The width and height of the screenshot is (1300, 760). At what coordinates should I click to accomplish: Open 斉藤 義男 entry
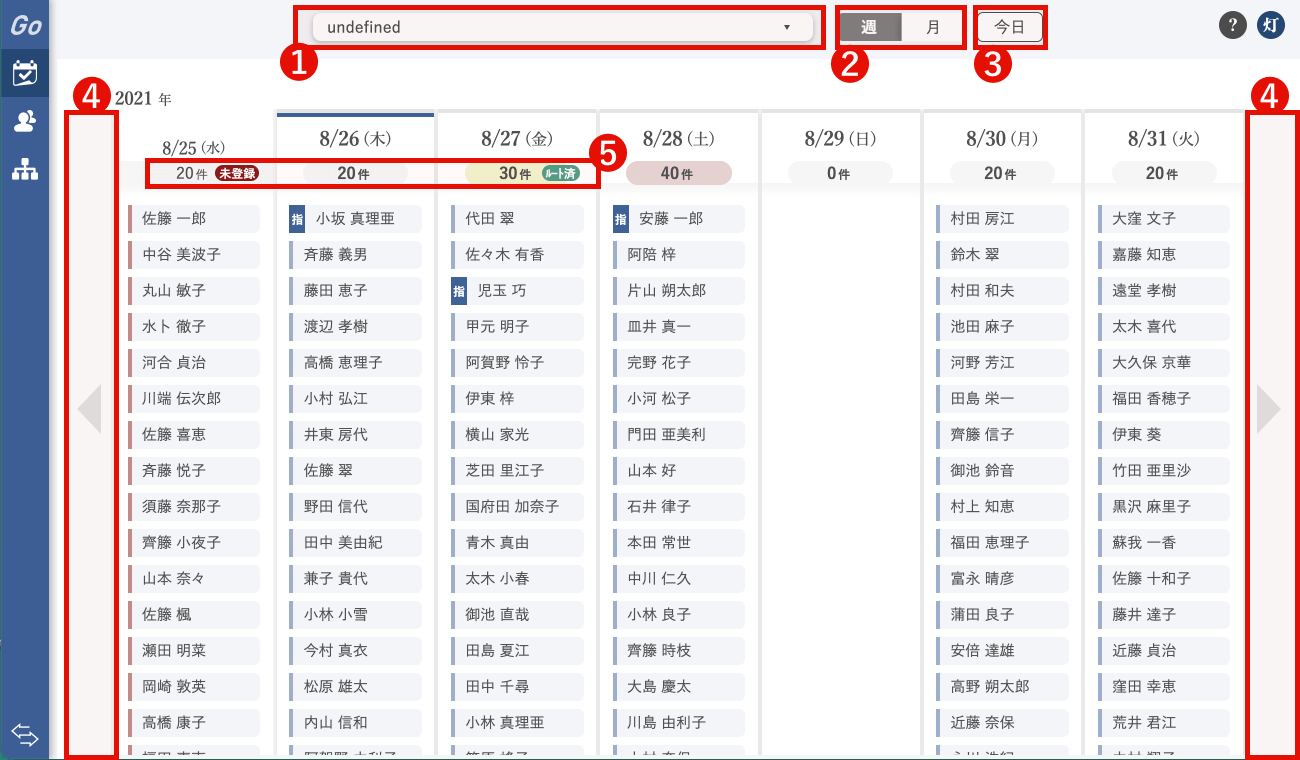(x=356, y=255)
